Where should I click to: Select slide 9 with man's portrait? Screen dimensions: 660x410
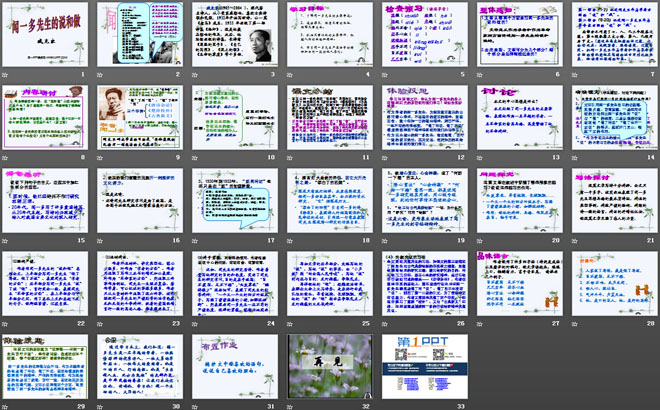[x=140, y=117]
